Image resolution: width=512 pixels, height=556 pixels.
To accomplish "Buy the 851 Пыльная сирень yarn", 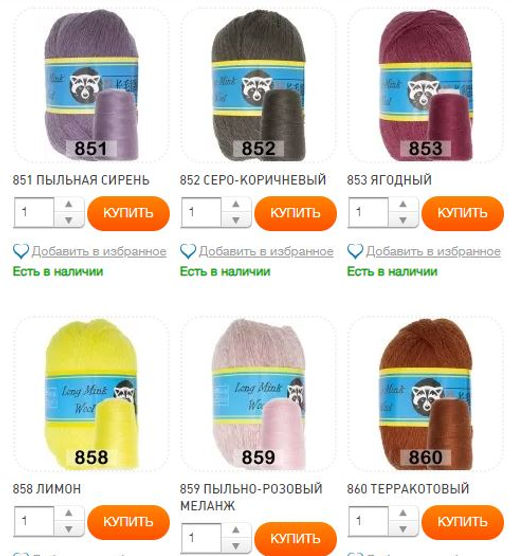I will tap(128, 213).
